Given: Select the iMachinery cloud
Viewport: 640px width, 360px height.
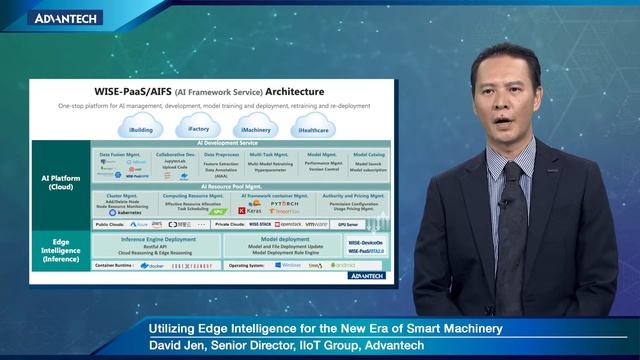Looking at the screenshot, I should coord(256,126).
